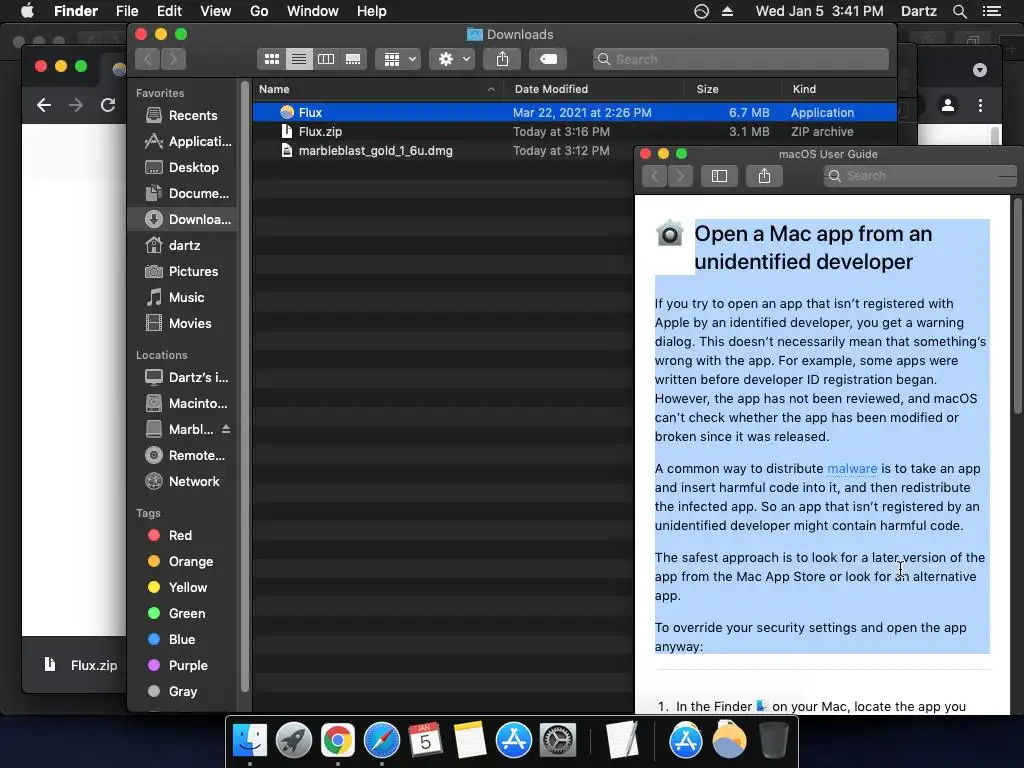Select the Orange tag in sidebar

point(182,562)
